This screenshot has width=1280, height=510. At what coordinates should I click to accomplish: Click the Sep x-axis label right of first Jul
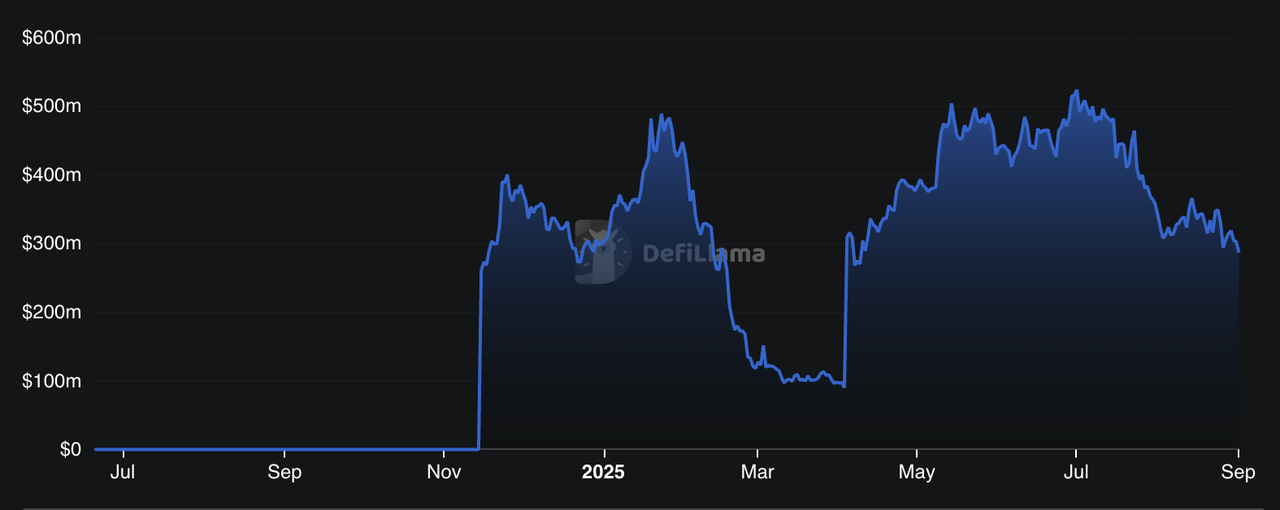pos(285,471)
